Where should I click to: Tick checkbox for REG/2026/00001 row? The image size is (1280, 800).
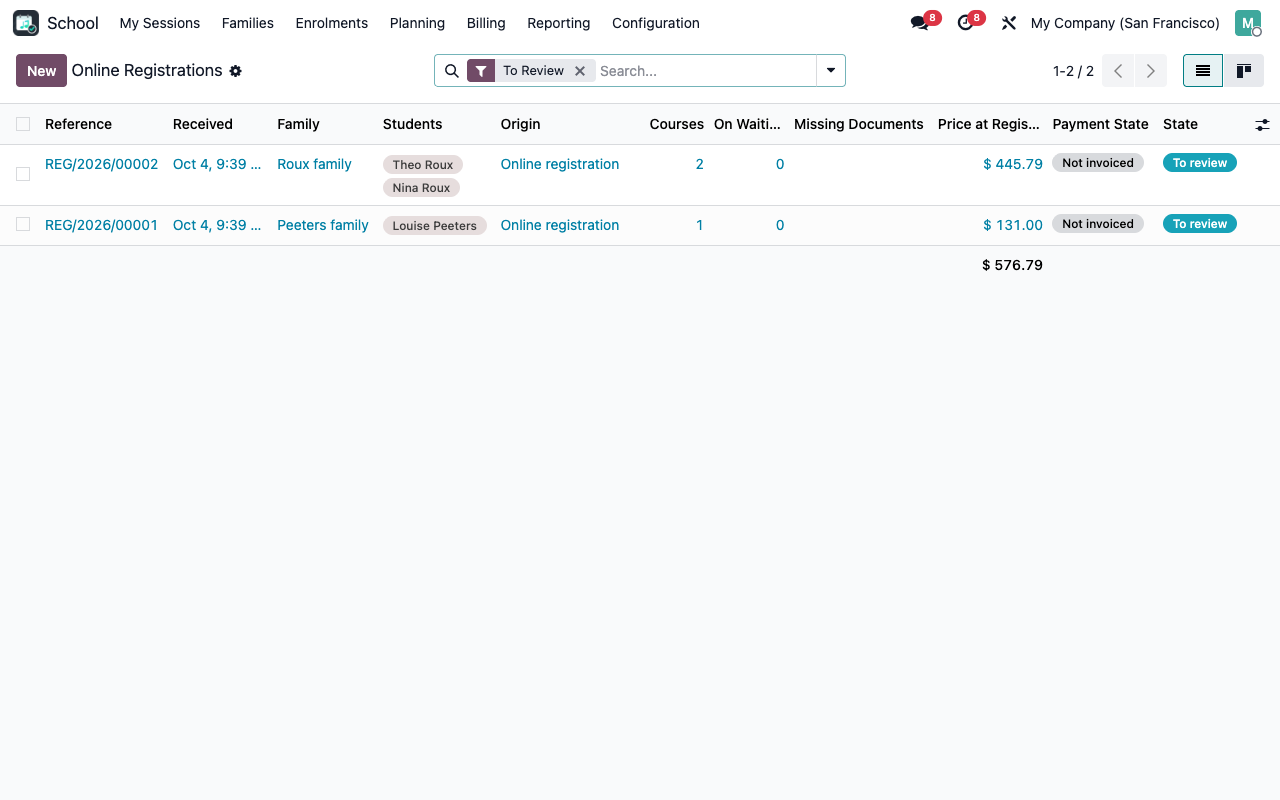click(23, 224)
